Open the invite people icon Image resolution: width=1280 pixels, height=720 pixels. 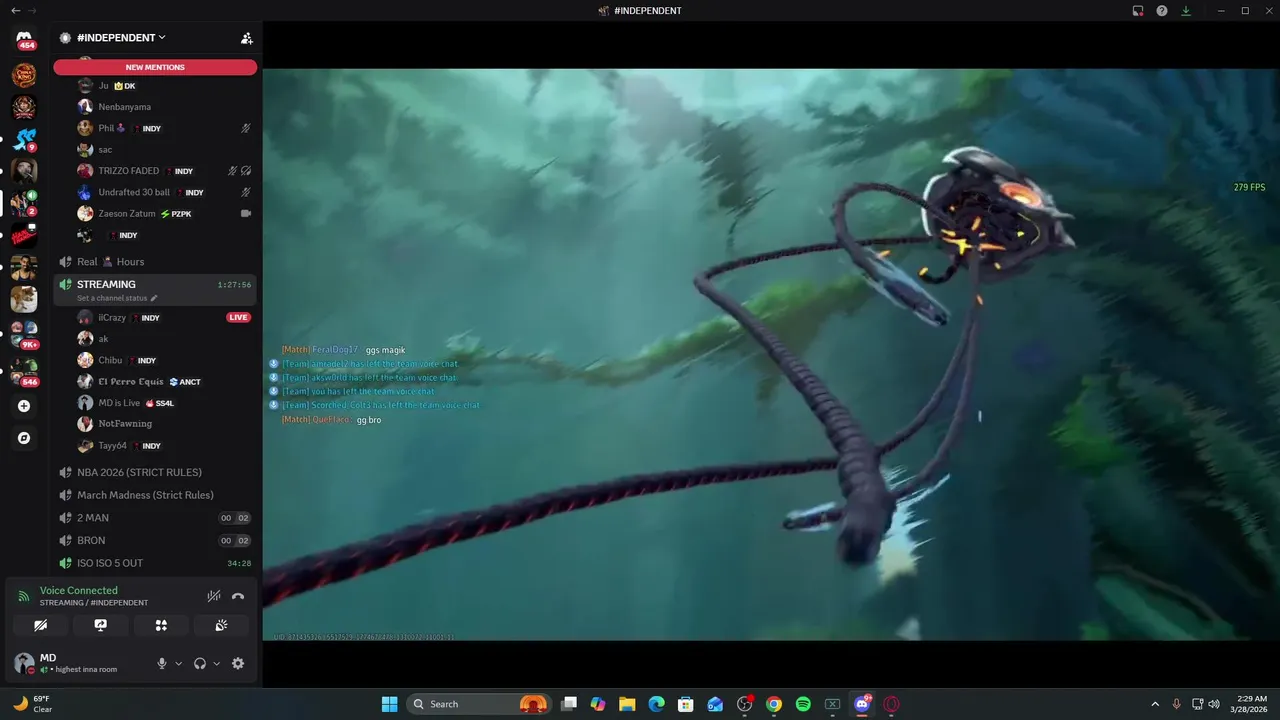point(246,38)
